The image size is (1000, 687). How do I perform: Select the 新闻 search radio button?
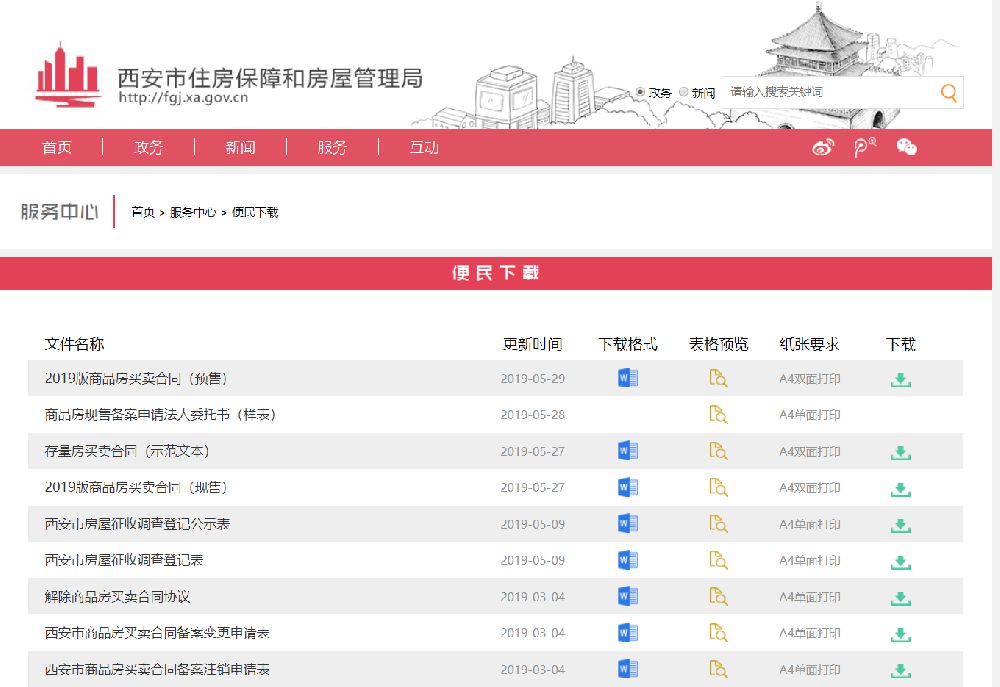coord(684,92)
